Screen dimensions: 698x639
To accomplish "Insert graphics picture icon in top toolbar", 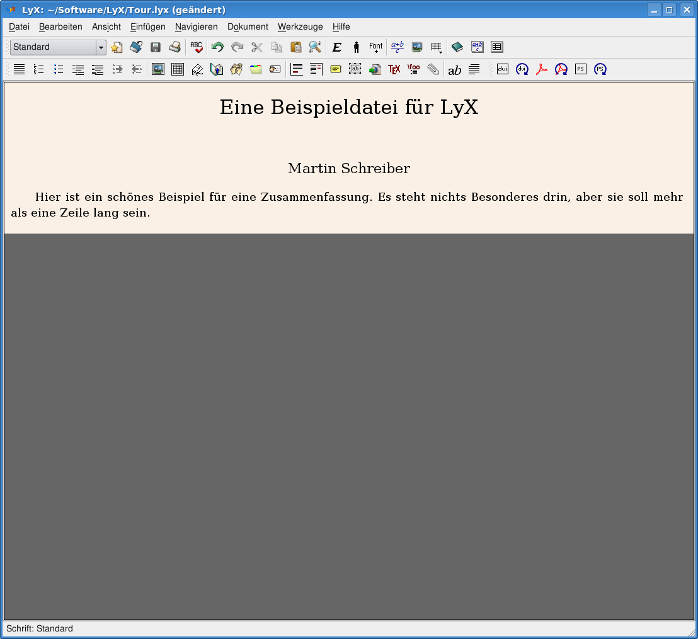I will click(x=417, y=47).
